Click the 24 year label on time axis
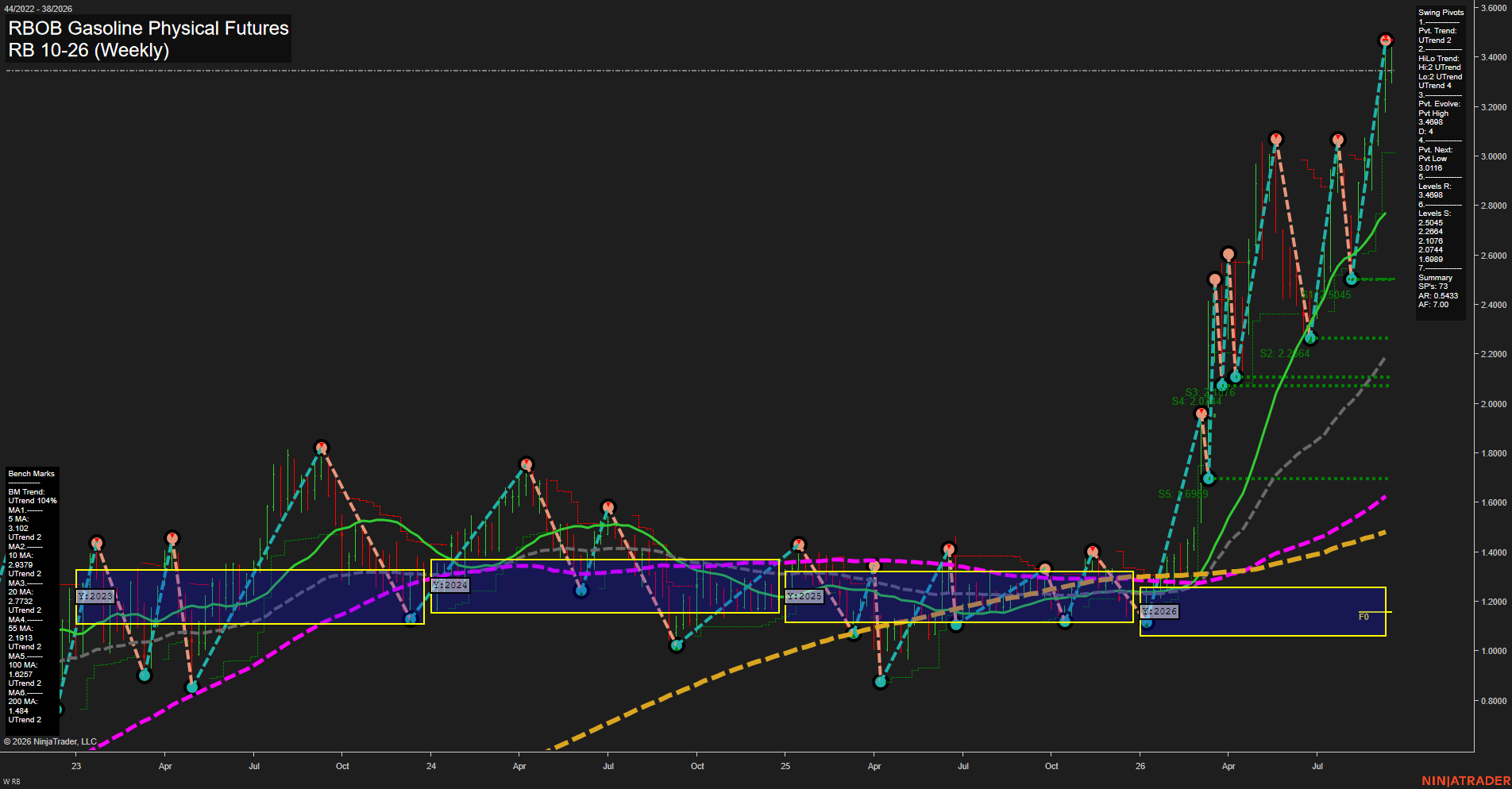Image resolution: width=1512 pixels, height=789 pixels. (431, 766)
